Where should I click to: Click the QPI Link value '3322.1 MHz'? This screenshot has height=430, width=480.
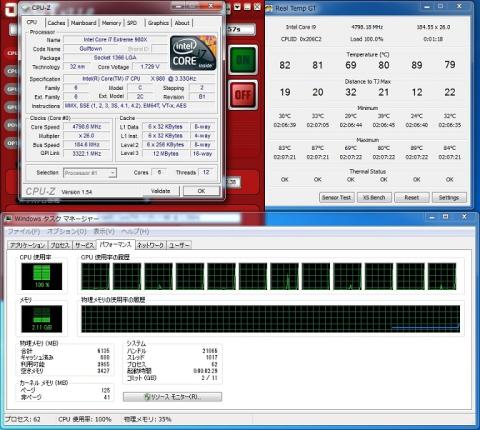[x=86, y=154]
